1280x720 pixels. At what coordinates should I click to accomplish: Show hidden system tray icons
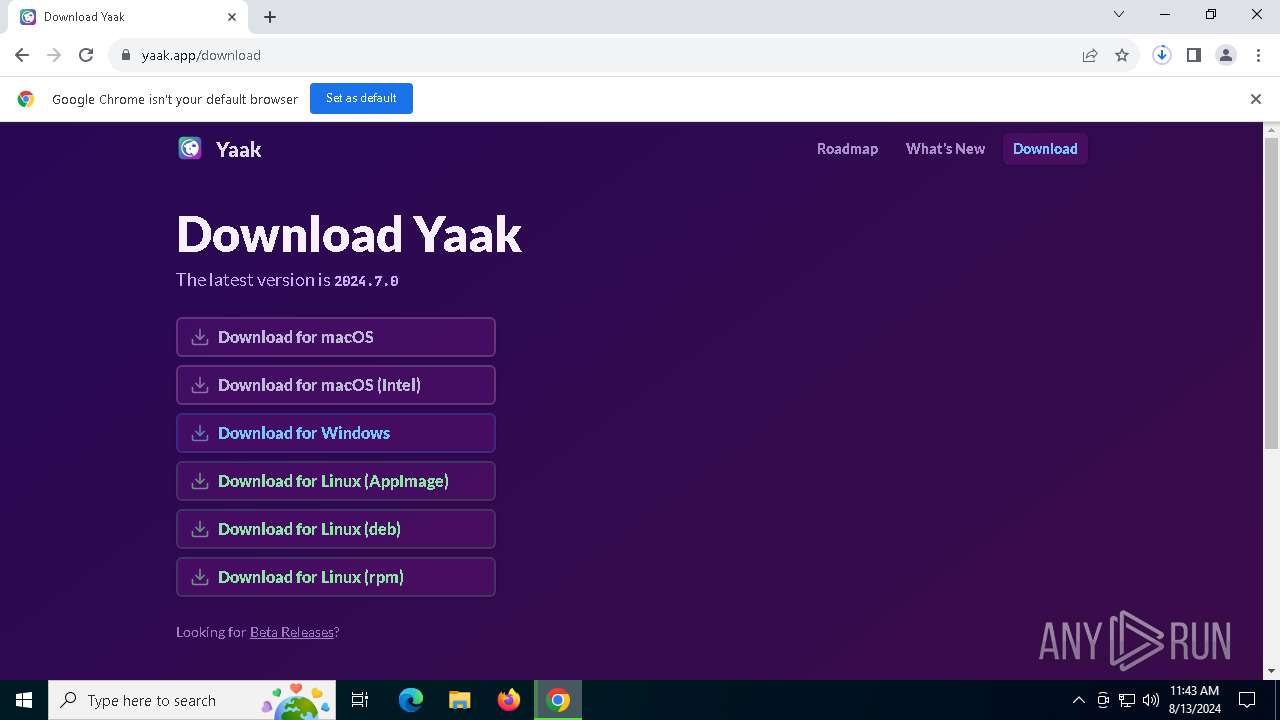tap(1078, 700)
